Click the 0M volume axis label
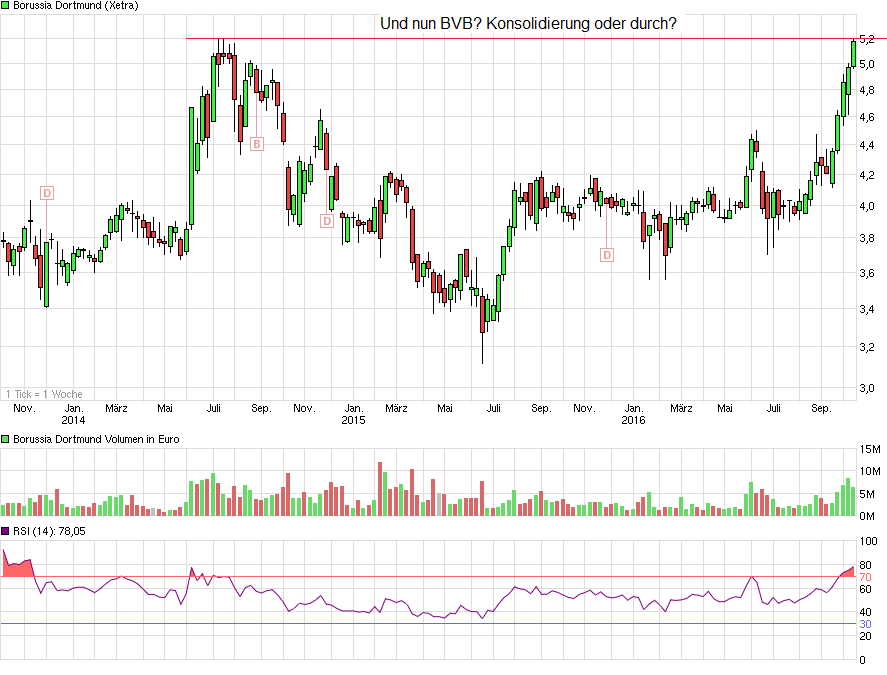Screen dimensions: 887x675 tap(868, 516)
